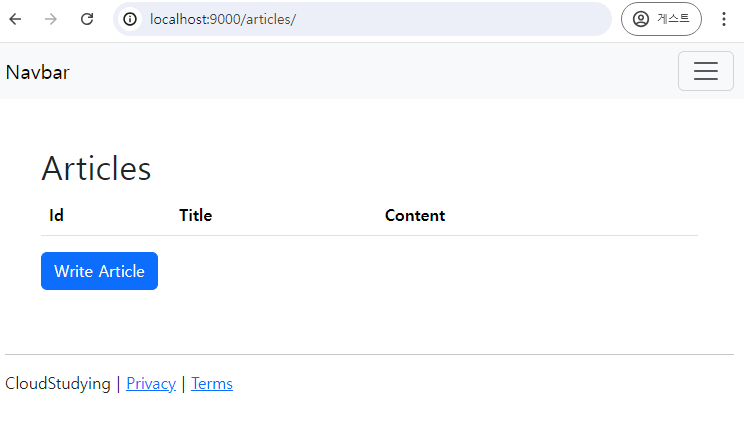
Task: Click the Id column header
Action: pyautogui.click(x=56, y=215)
